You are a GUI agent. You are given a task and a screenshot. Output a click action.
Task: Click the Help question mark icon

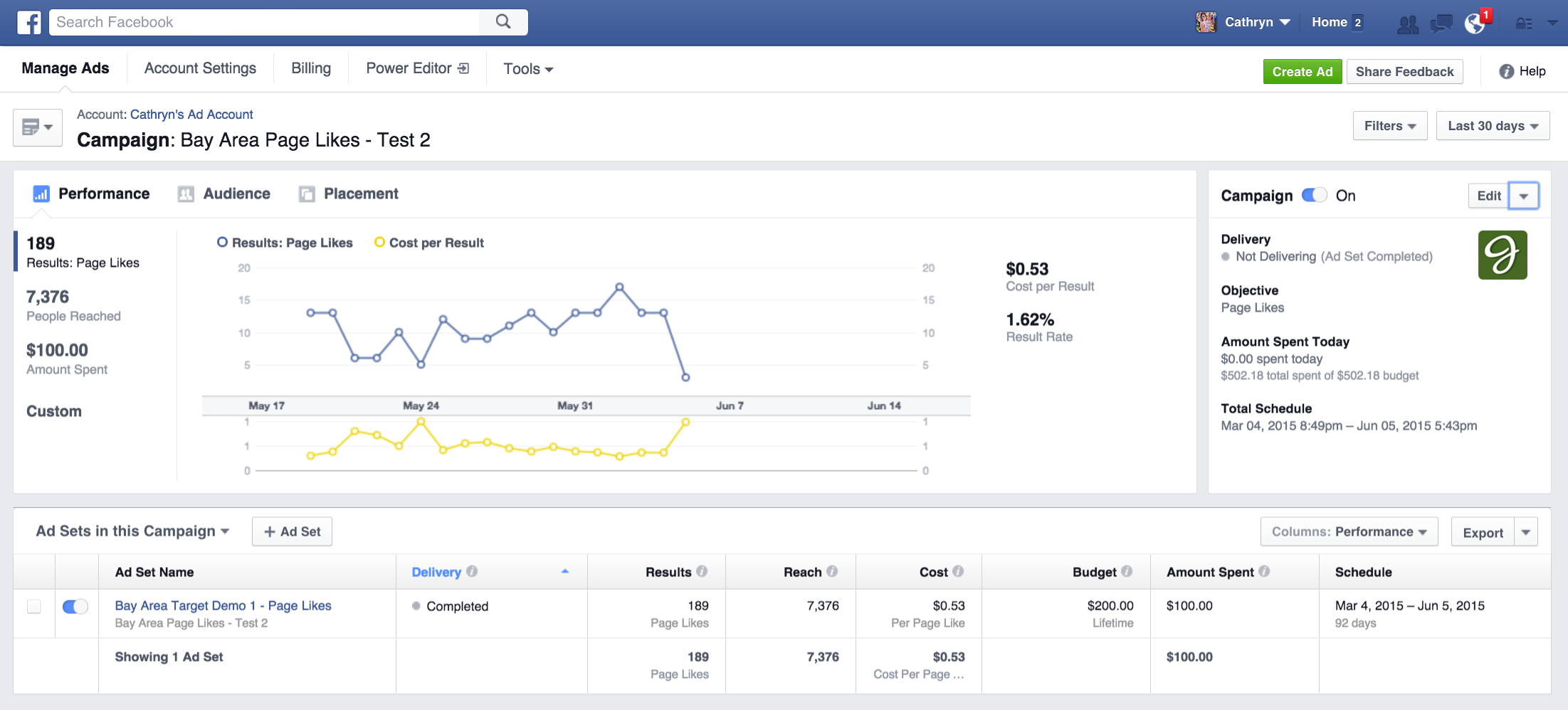[1506, 71]
